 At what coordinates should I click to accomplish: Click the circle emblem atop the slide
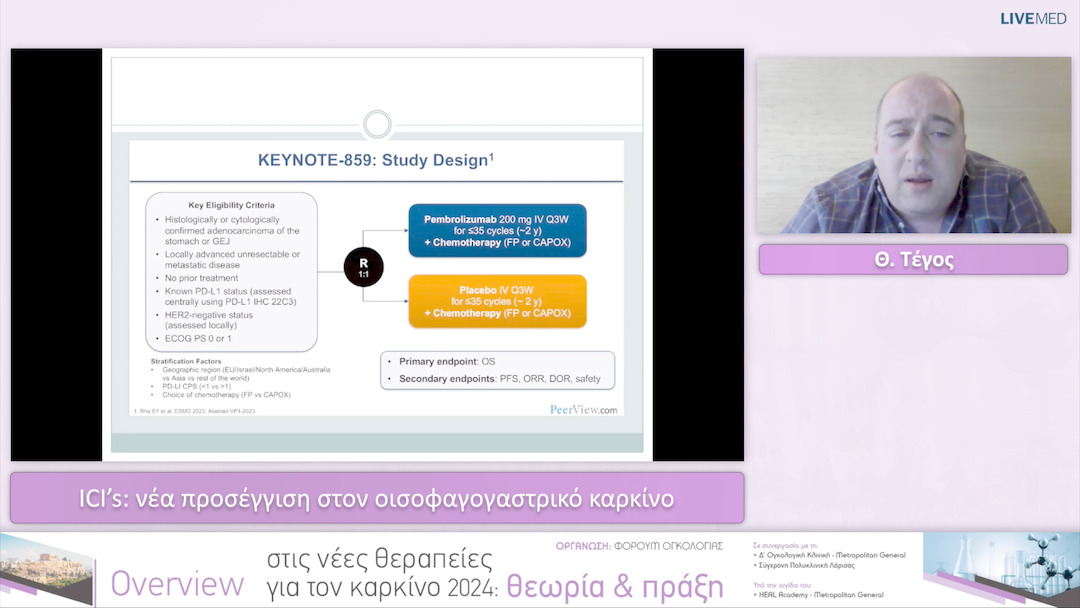[x=377, y=125]
